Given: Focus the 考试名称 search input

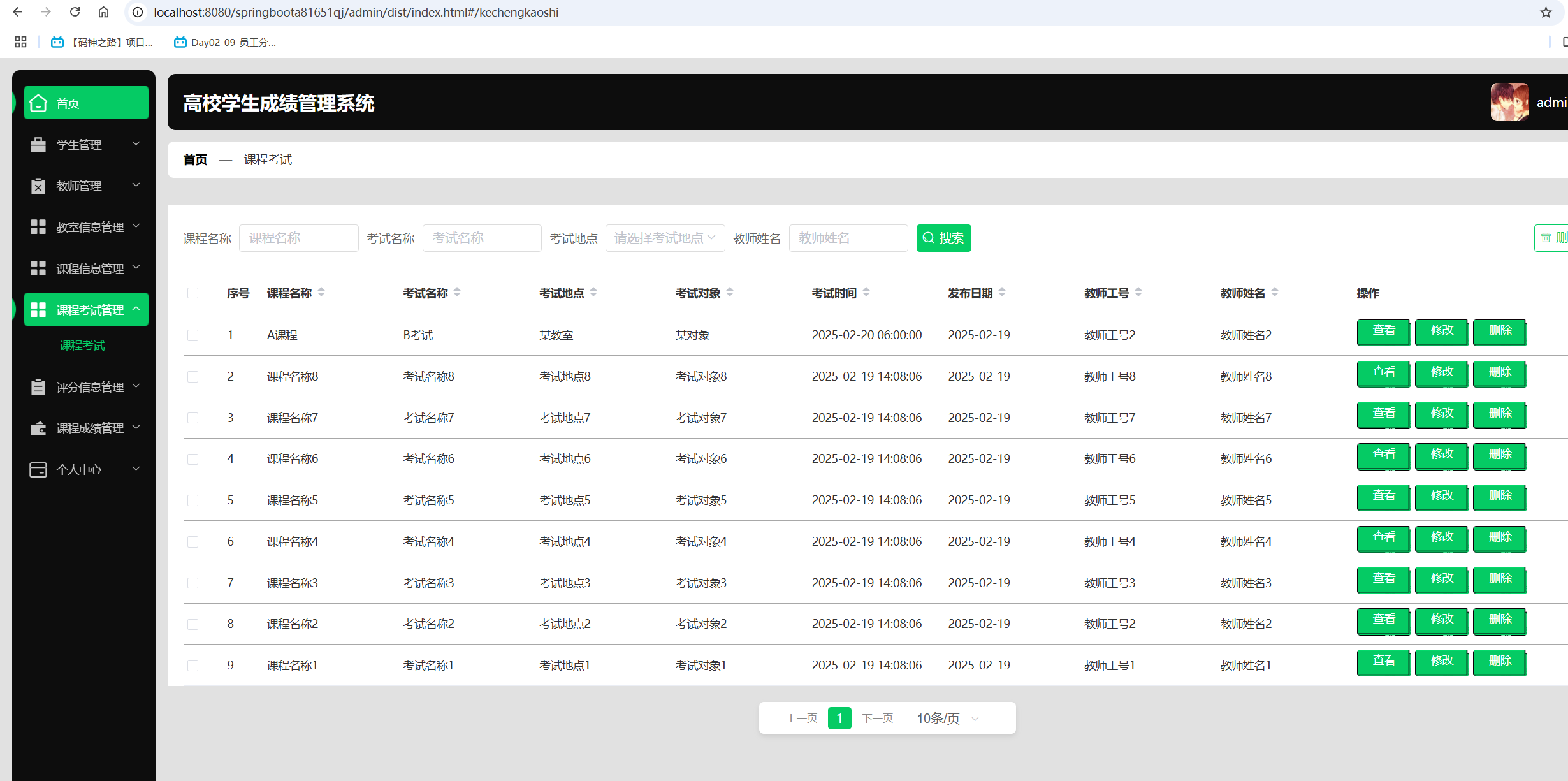Looking at the screenshot, I should [x=482, y=238].
